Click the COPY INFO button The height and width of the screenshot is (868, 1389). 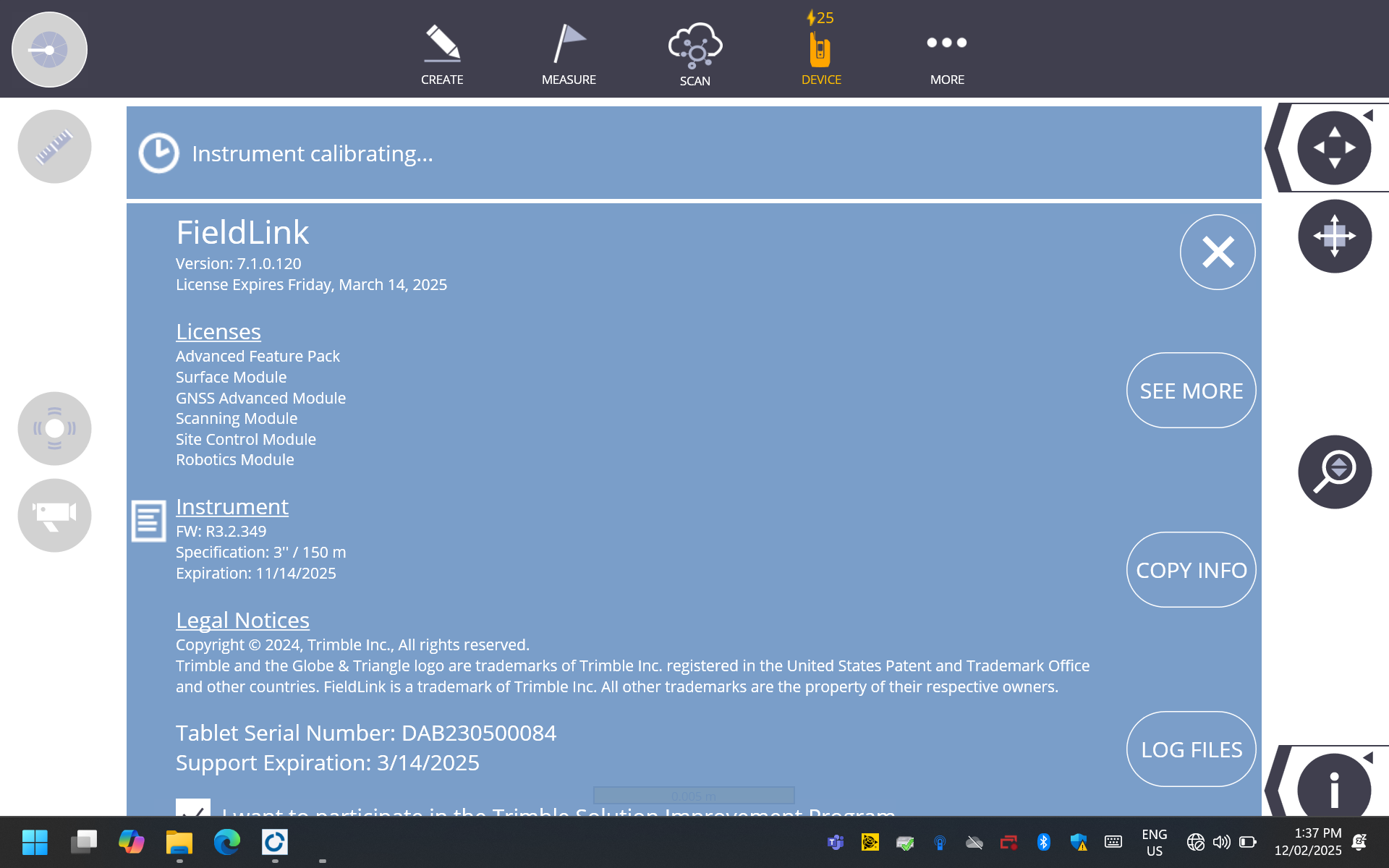pos(1191,570)
